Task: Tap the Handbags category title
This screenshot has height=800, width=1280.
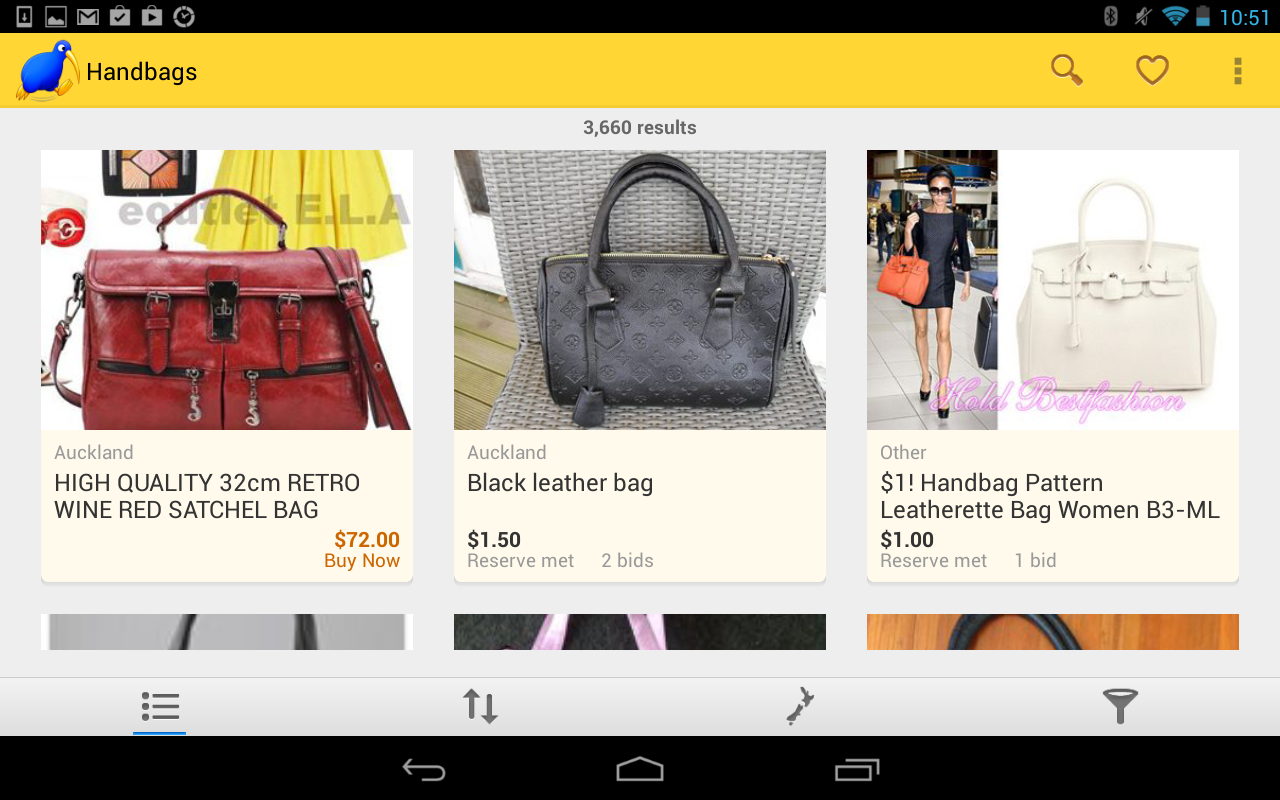Action: tap(142, 72)
